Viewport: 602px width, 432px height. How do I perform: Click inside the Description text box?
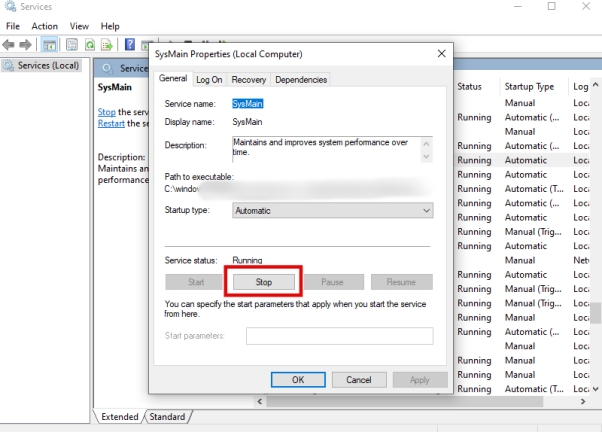[x=326, y=149]
